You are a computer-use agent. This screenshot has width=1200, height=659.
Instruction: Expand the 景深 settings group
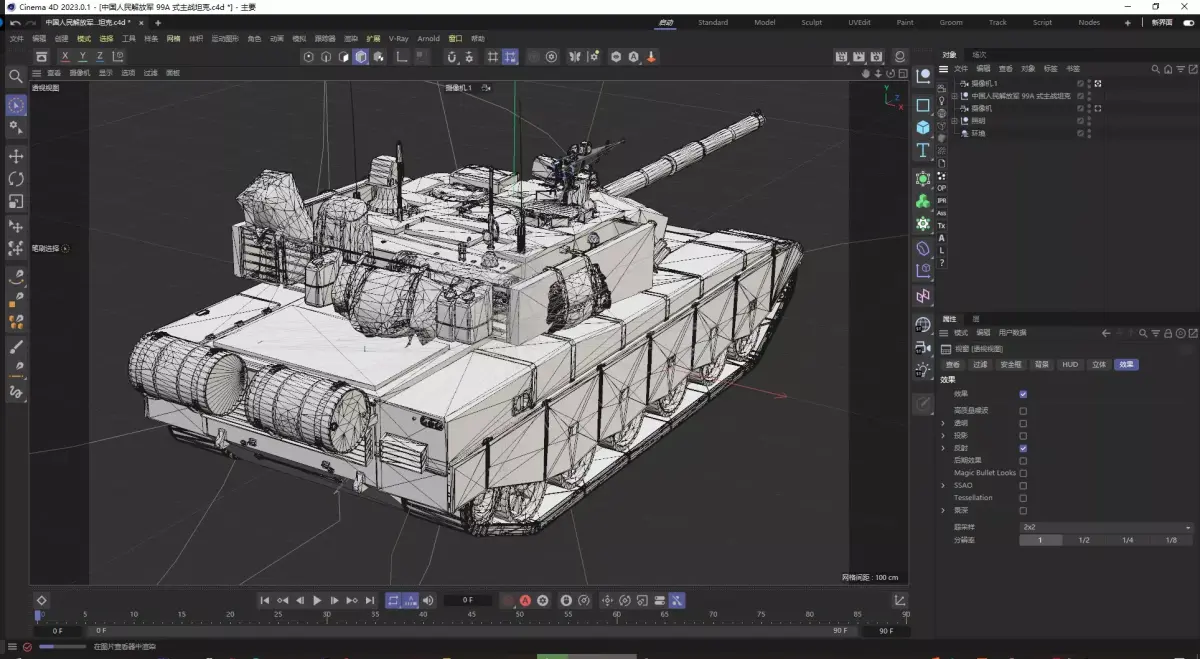[x=943, y=510]
